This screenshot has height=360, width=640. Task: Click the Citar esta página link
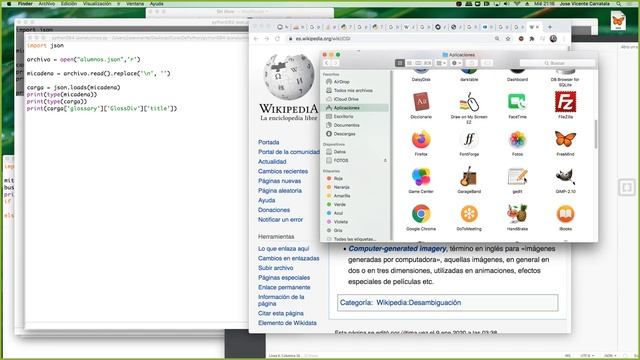[281, 313]
